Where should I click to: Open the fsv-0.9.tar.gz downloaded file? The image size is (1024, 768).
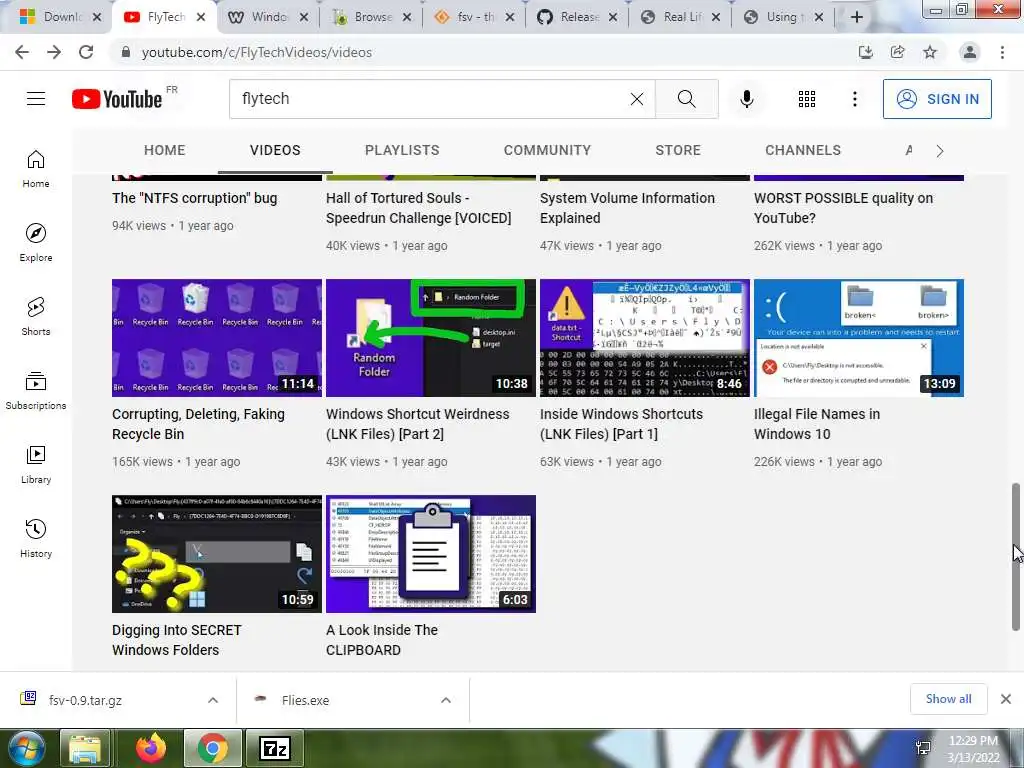[85, 700]
